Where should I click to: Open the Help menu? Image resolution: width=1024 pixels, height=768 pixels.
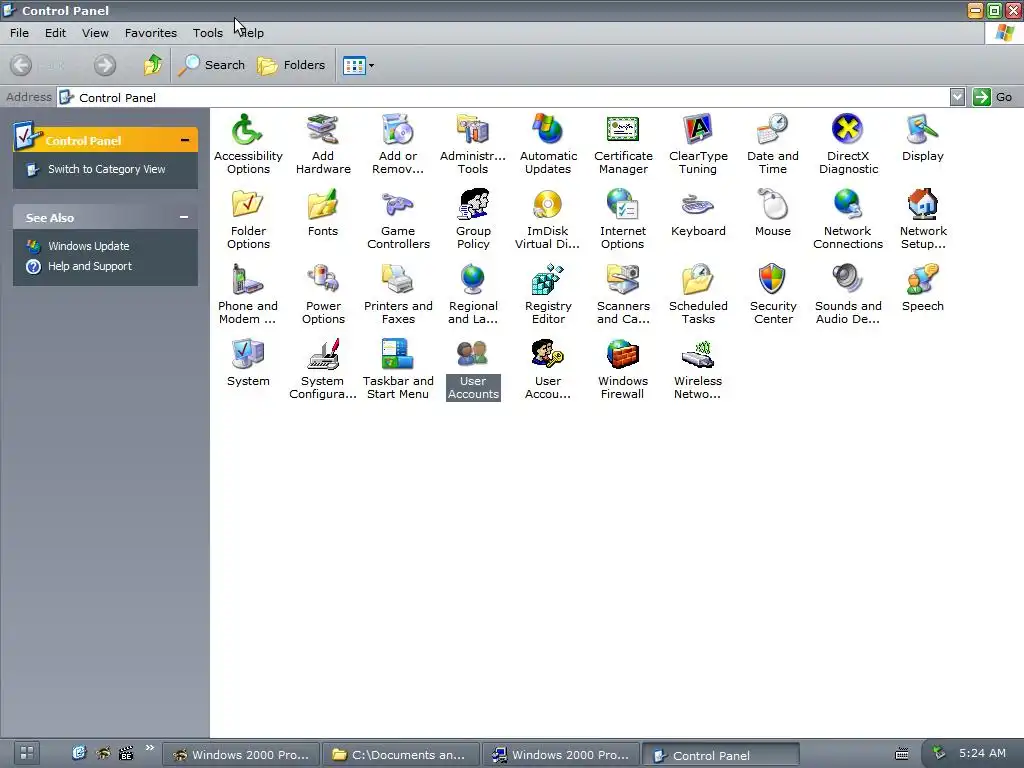(x=252, y=33)
